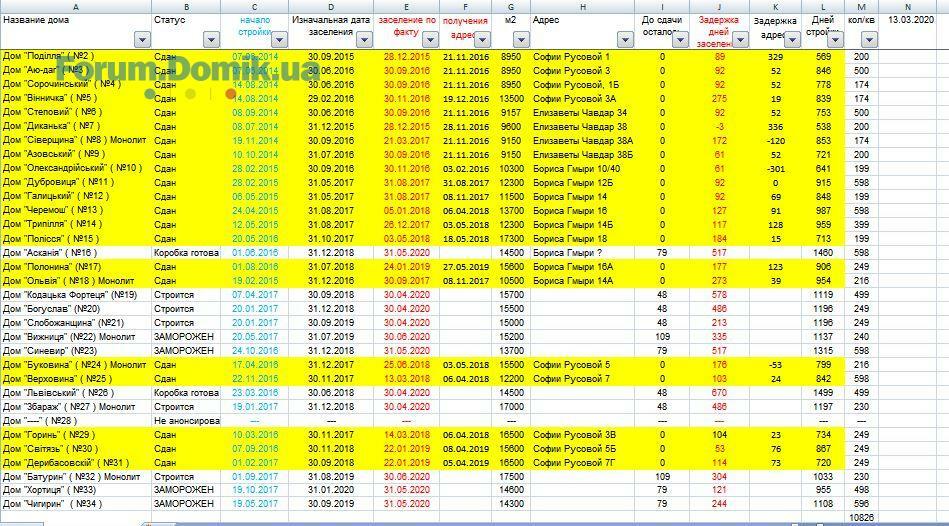Open filter dropdown for До сдачи осталось
This screenshot has width=949, height=526.
(680, 40)
